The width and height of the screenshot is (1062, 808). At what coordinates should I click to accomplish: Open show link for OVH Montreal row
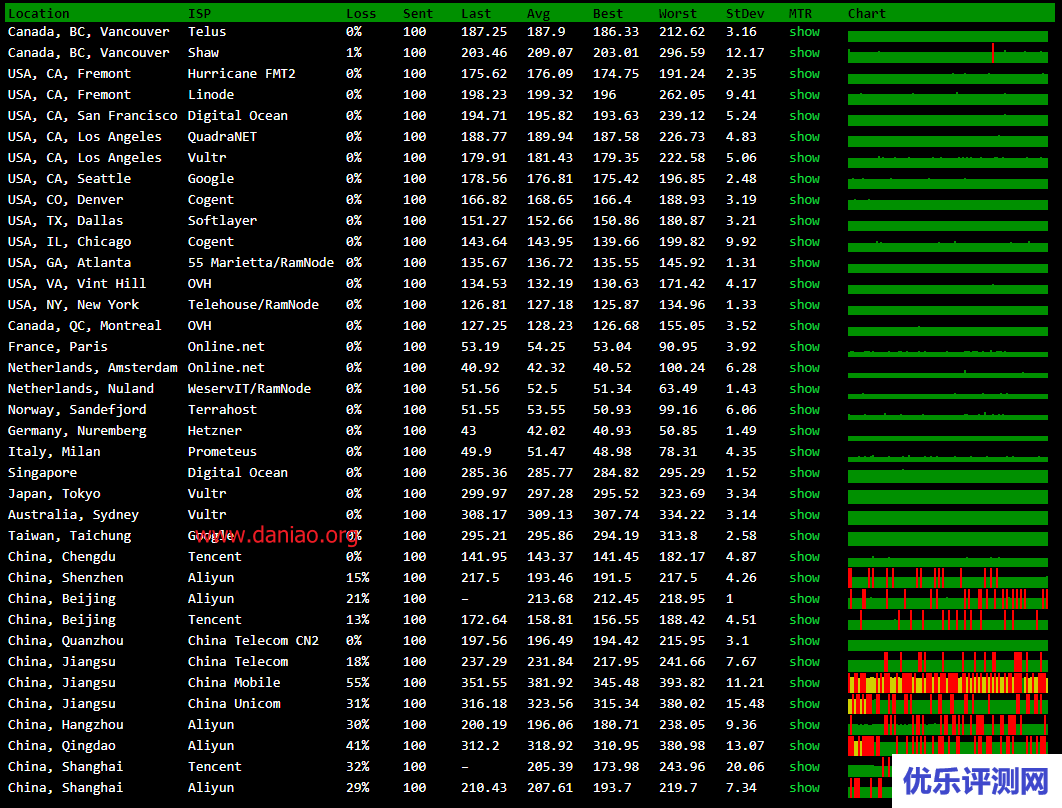pos(804,326)
